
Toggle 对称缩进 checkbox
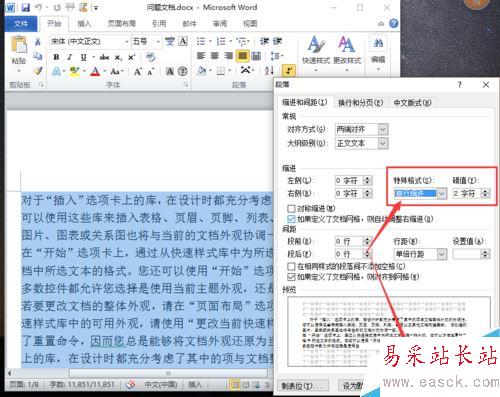(x=291, y=208)
